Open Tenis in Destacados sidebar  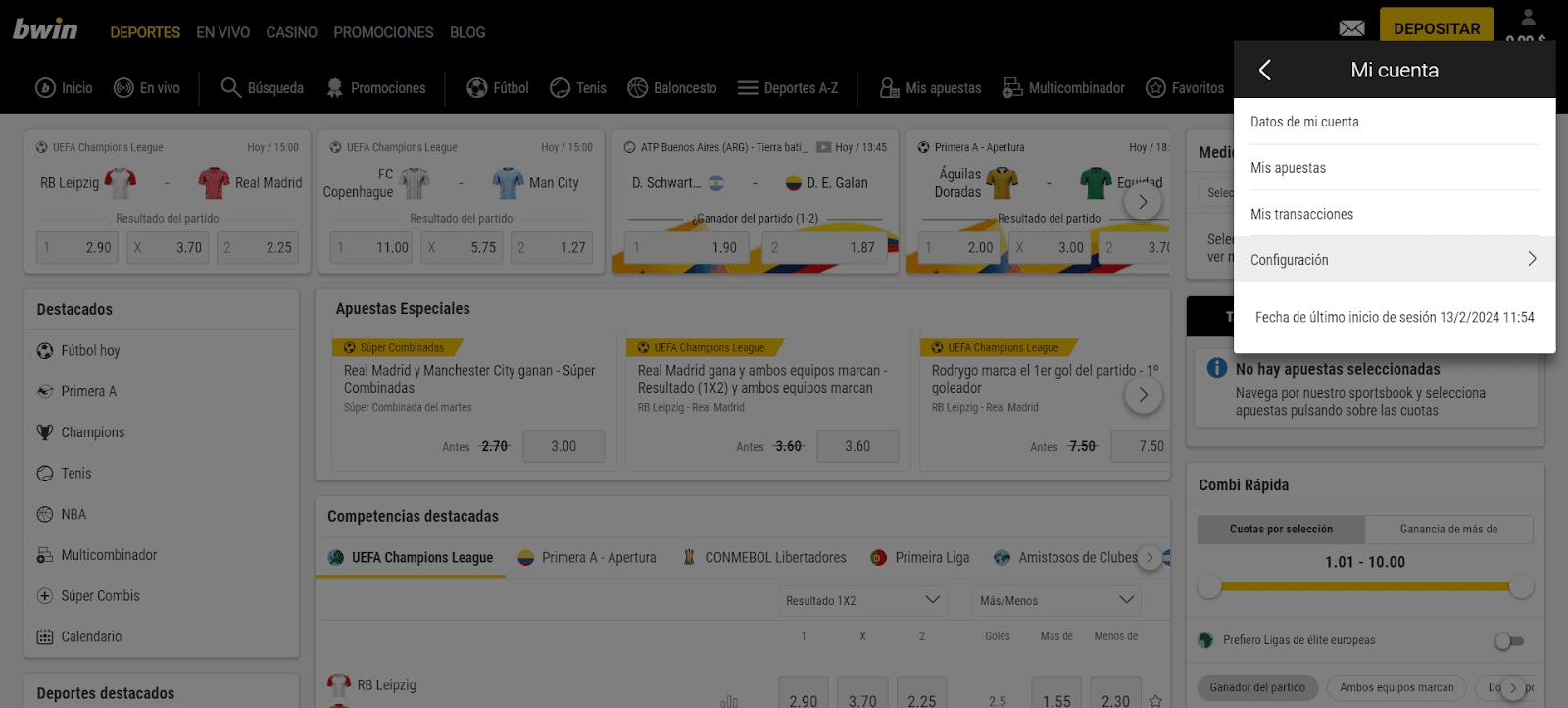(64, 474)
